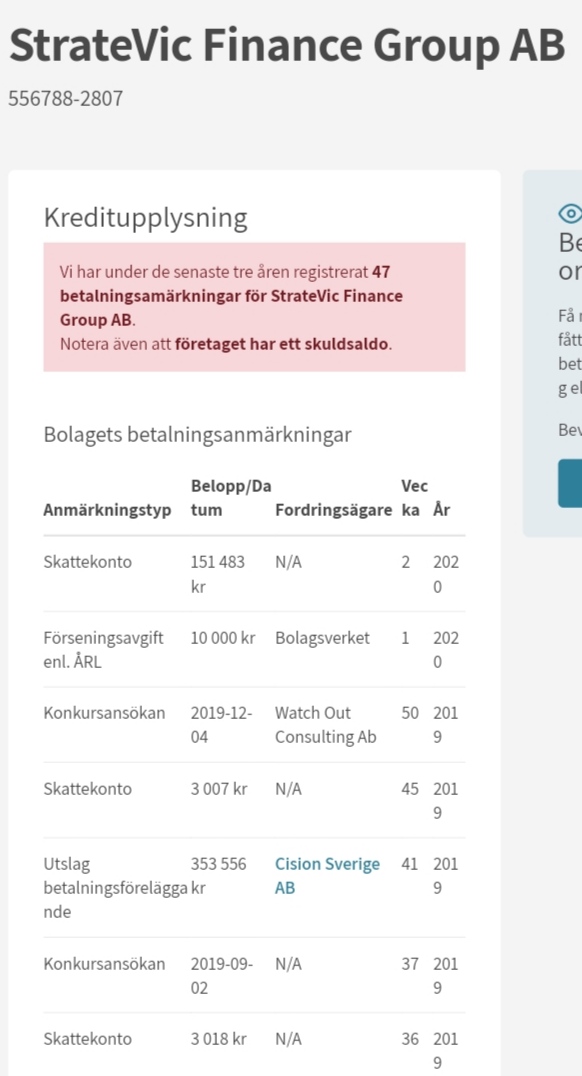The height and width of the screenshot is (1076, 582).
Task: Select the StrateVic Finance Group AB heading
Action: click(x=287, y=45)
